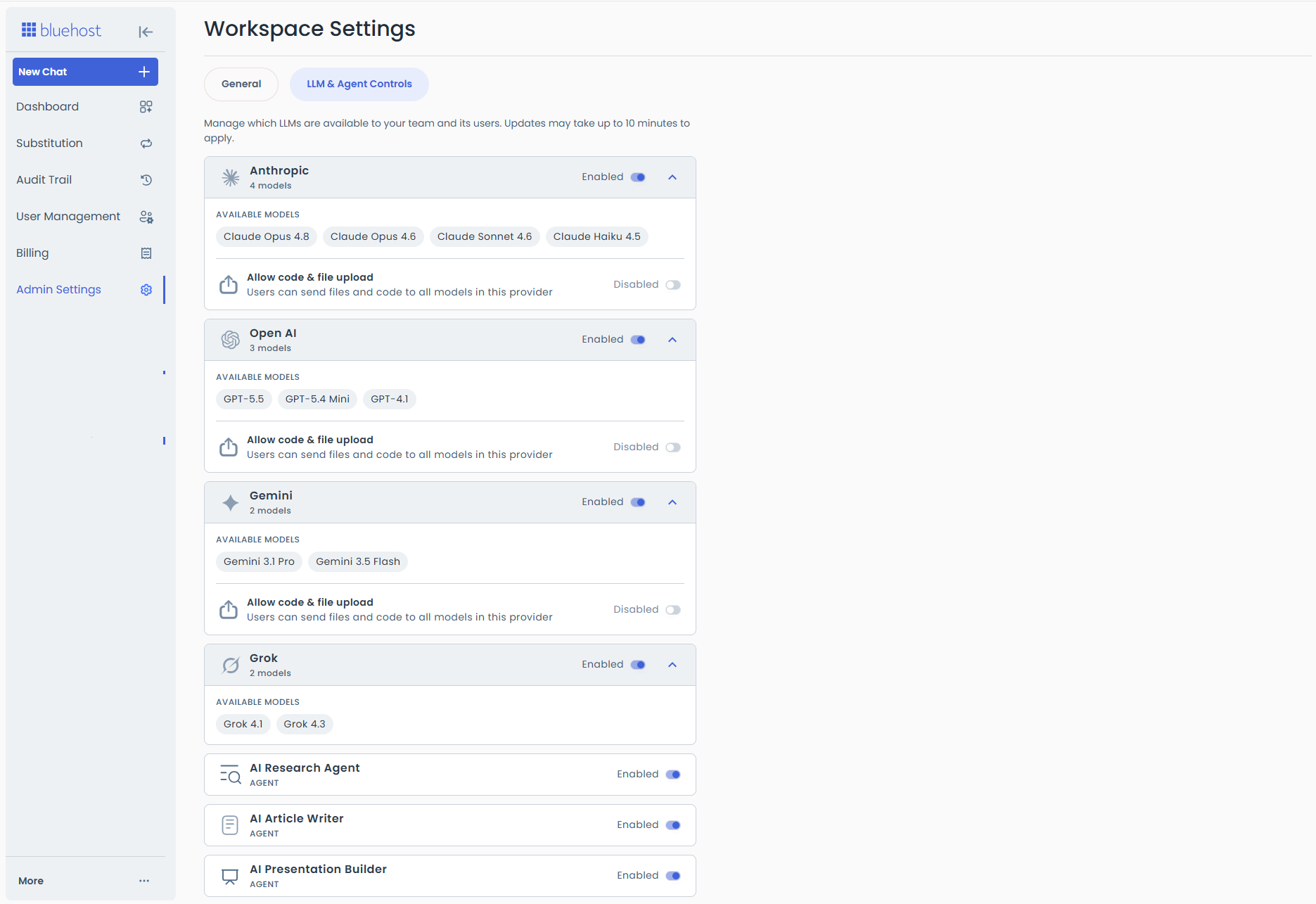The image size is (1316, 904).
Task: Click the AI Article Writer document icon
Action: [230, 825]
